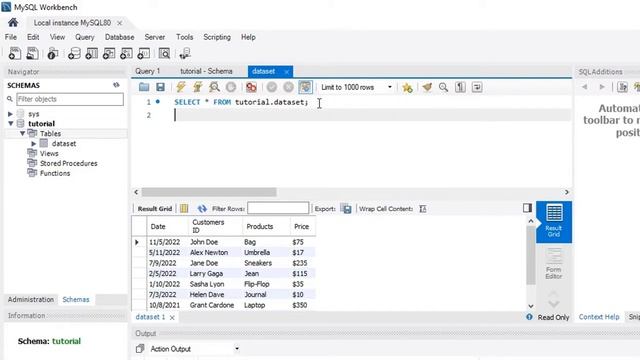Open the Query menu
Viewport: 640px width, 360px height.
tap(84, 37)
